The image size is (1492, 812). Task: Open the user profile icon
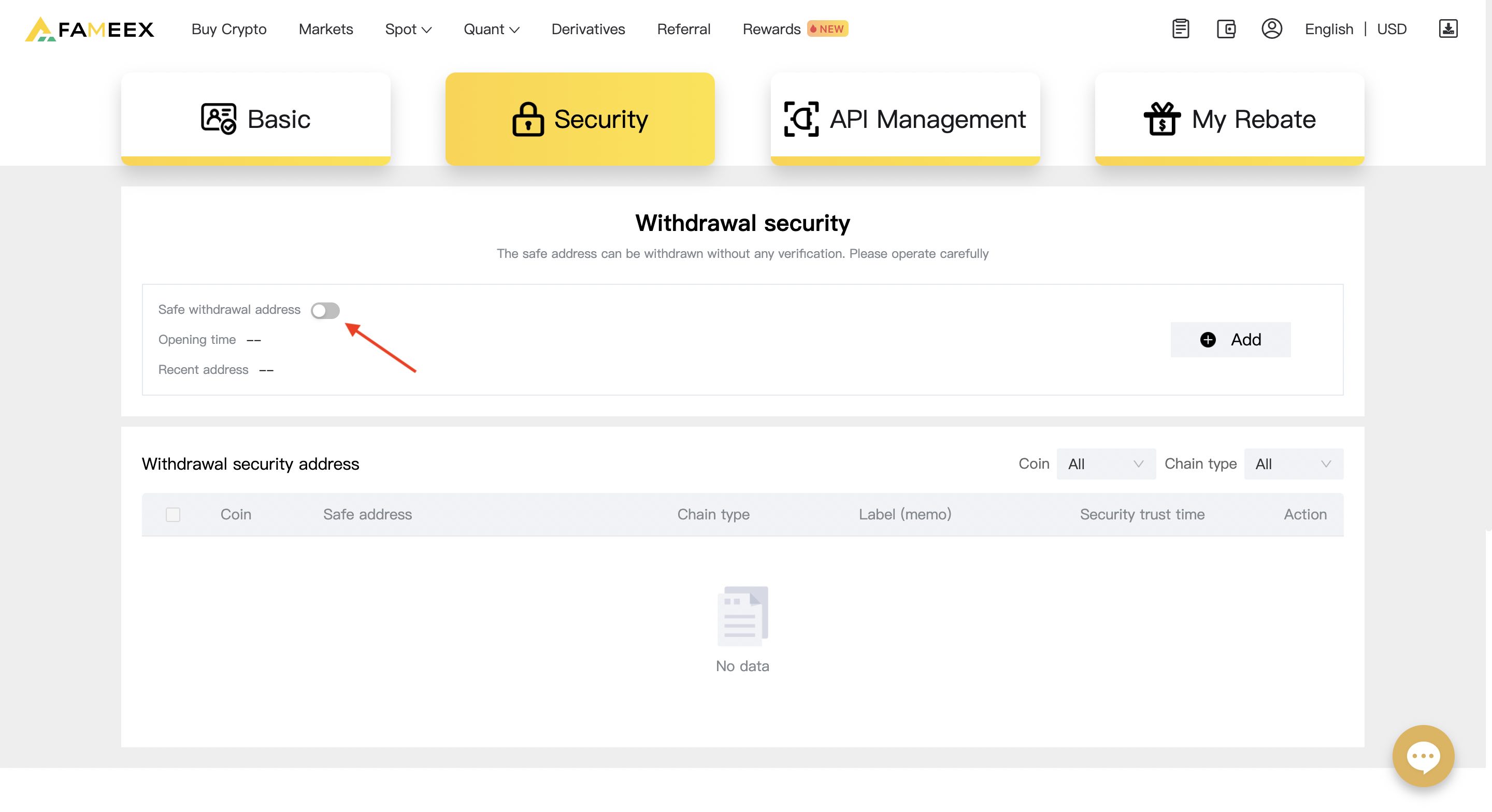point(1271,28)
